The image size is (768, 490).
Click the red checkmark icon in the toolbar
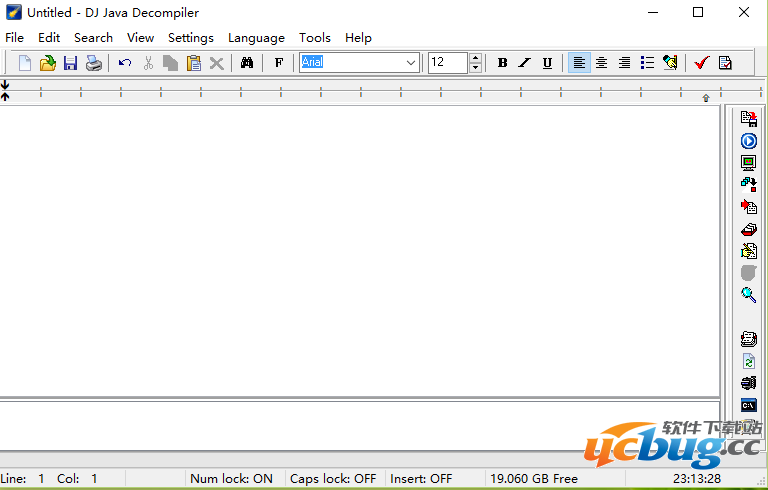coord(701,63)
